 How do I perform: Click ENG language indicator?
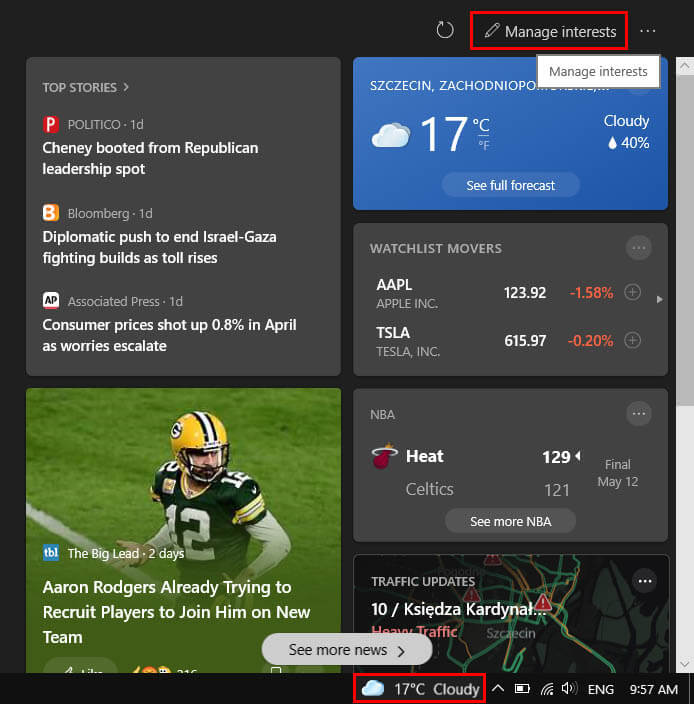point(601,689)
